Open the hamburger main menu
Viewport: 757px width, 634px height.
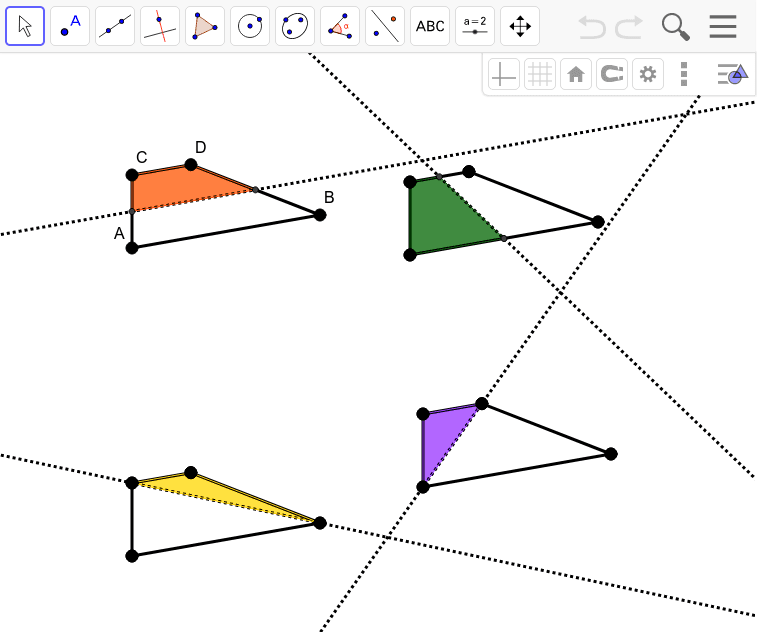[723, 27]
